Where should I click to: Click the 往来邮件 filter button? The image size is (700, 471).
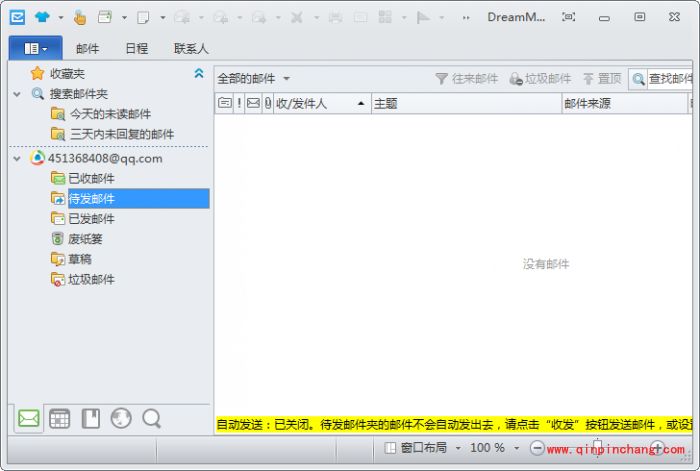pos(467,79)
